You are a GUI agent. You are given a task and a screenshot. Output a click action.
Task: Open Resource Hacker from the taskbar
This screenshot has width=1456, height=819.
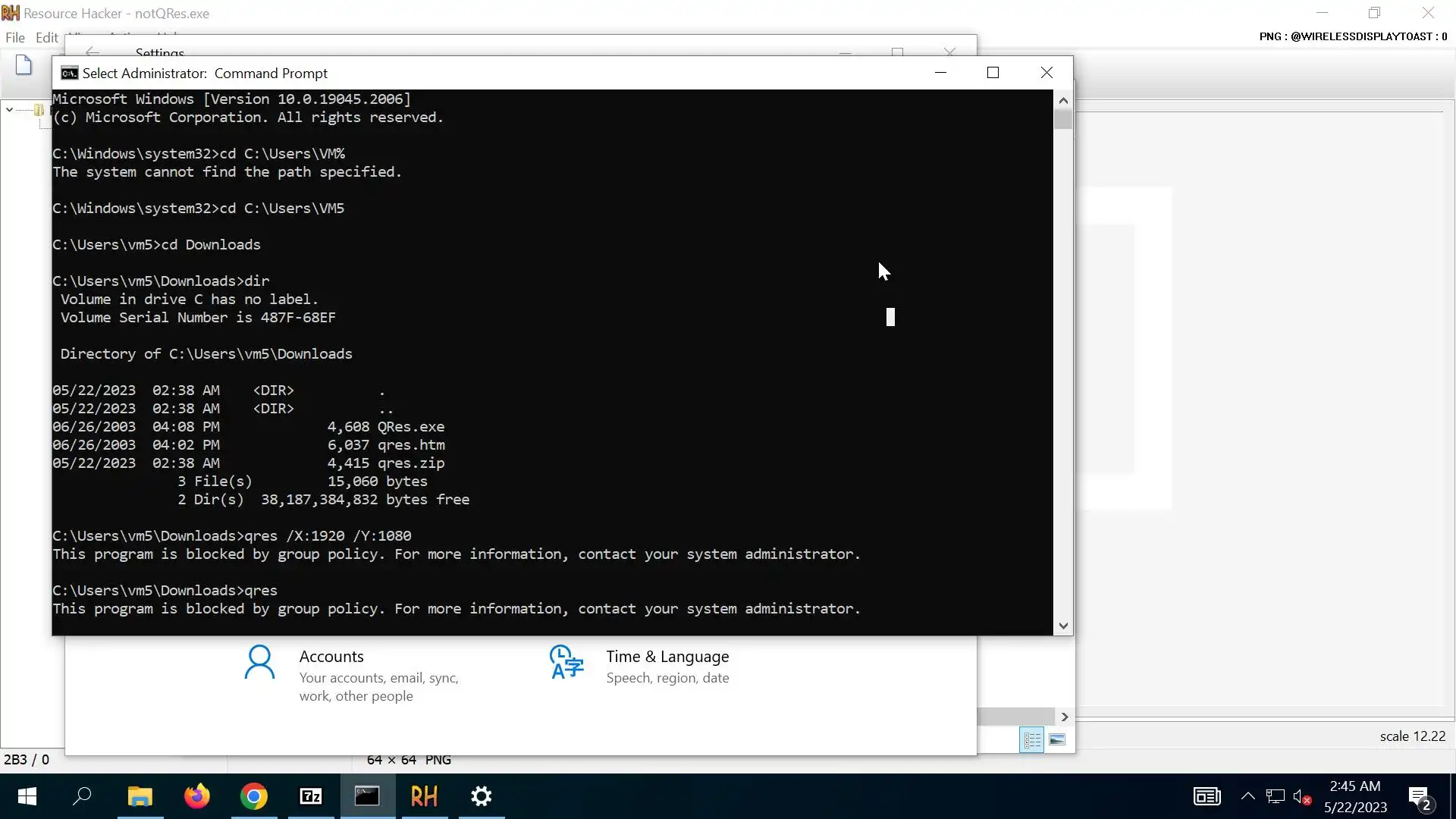pyautogui.click(x=424, y=796)
